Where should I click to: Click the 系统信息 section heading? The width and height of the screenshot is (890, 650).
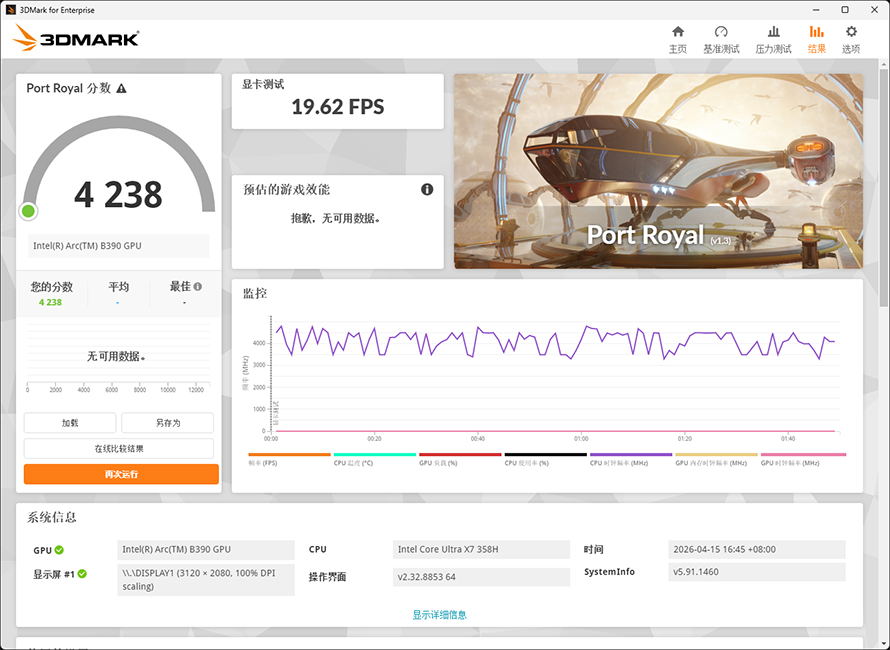52,517
